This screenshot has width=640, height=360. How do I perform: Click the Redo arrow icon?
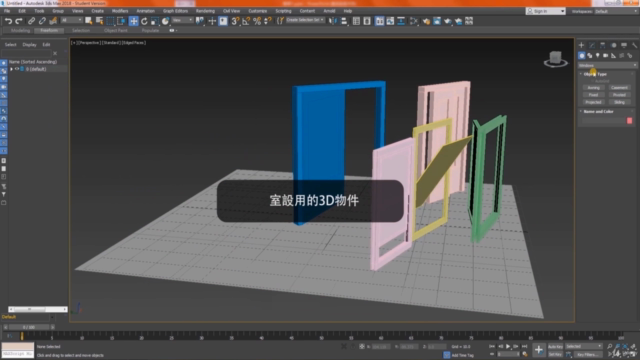pyautogui.click(x=18, y=21)
